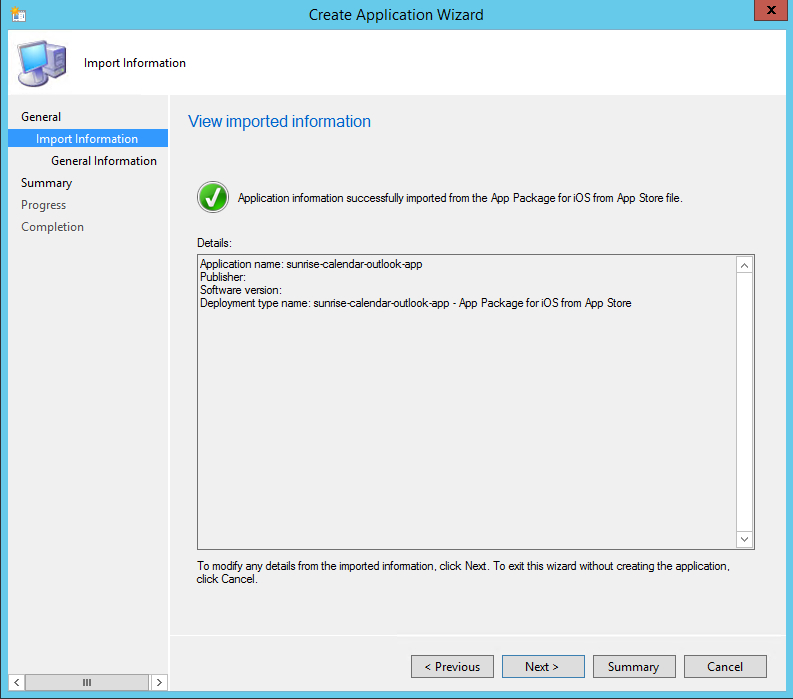
Task: Select the Import Information step
Action: 87,139
